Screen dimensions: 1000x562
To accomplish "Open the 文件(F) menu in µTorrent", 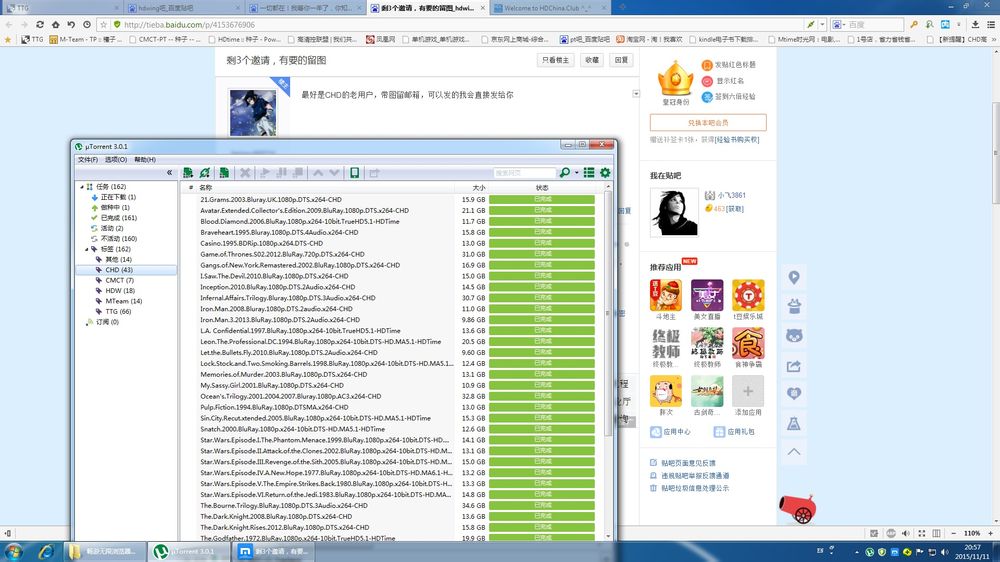I will tap(88, 159).
